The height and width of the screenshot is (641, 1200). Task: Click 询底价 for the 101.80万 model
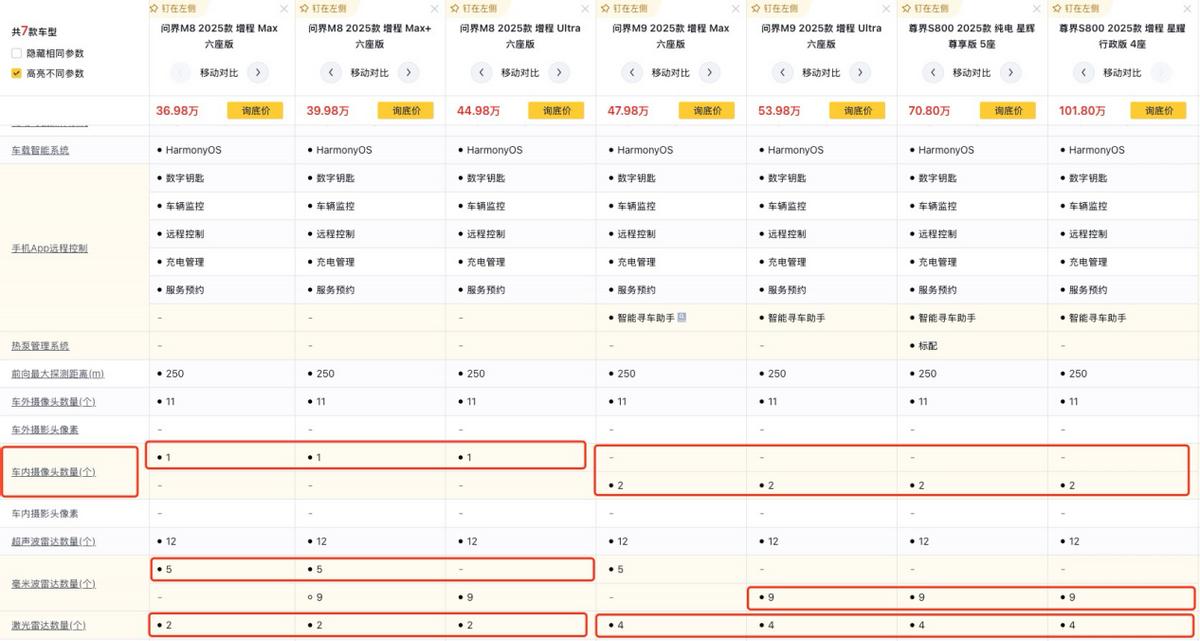click(1158, 111)
